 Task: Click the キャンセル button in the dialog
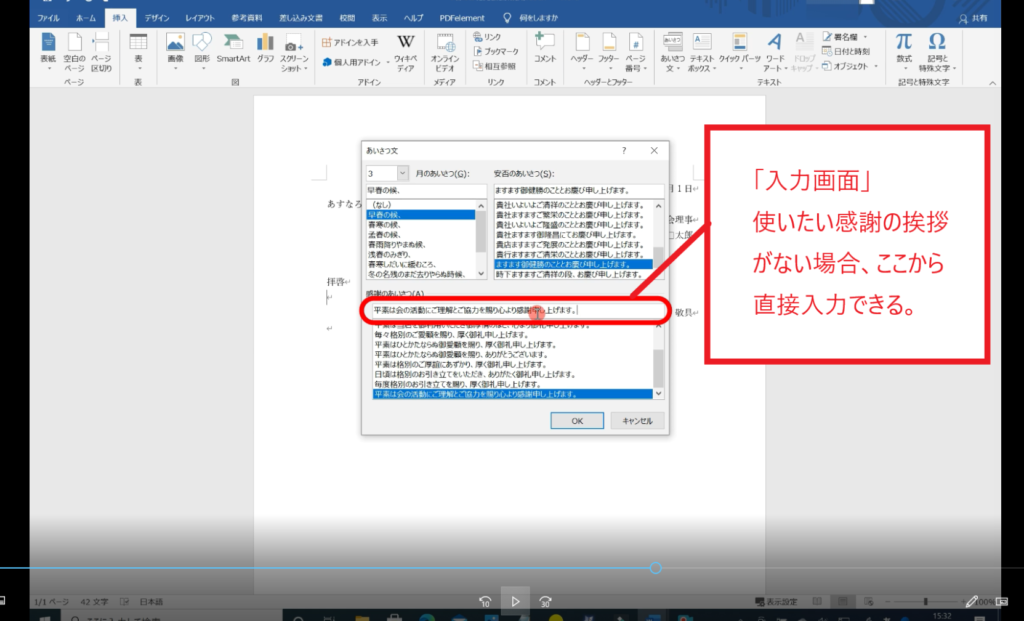click(637, 421)
